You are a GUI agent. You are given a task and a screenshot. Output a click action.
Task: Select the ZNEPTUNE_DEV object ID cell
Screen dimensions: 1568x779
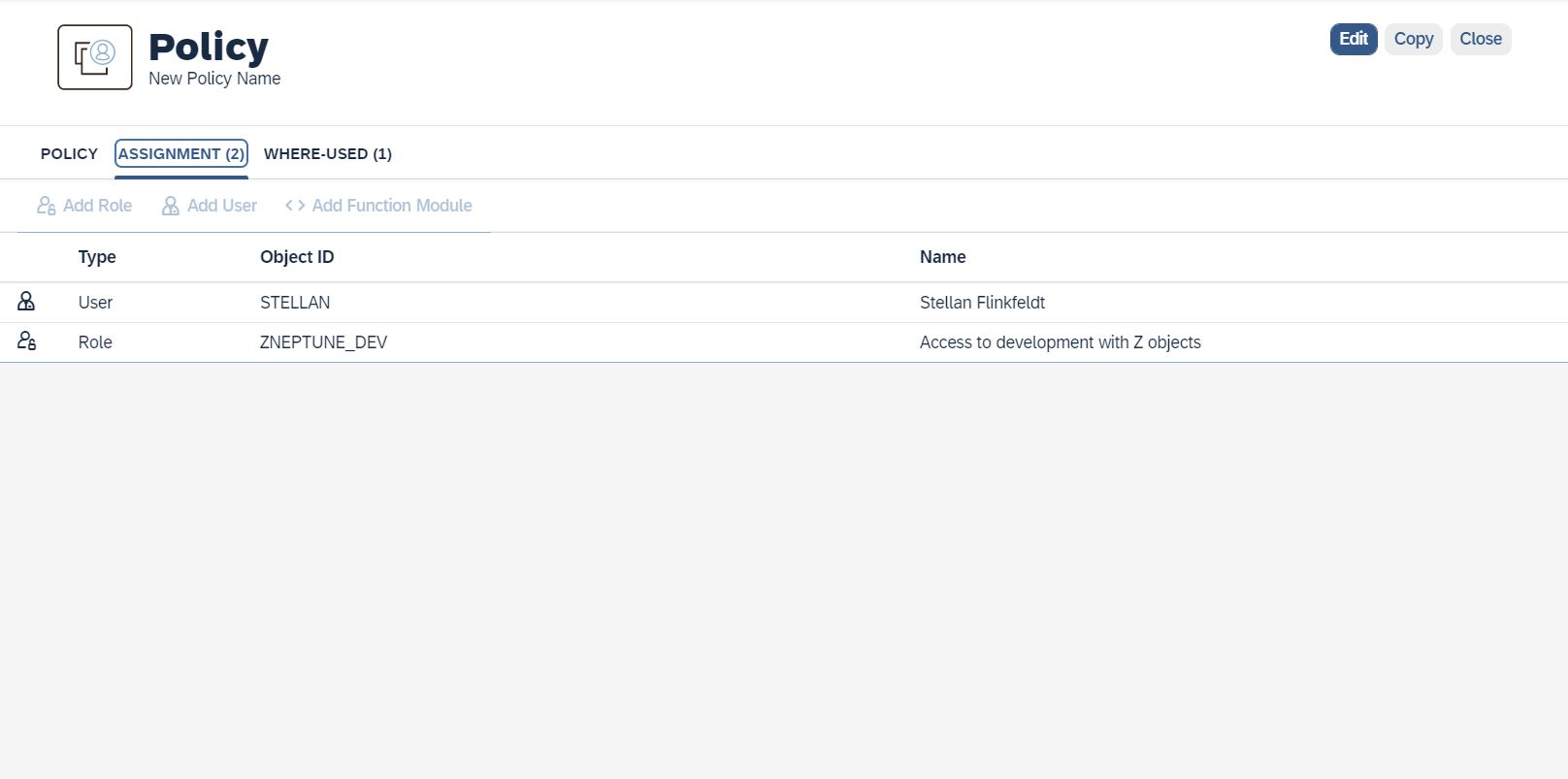[323, 342]
